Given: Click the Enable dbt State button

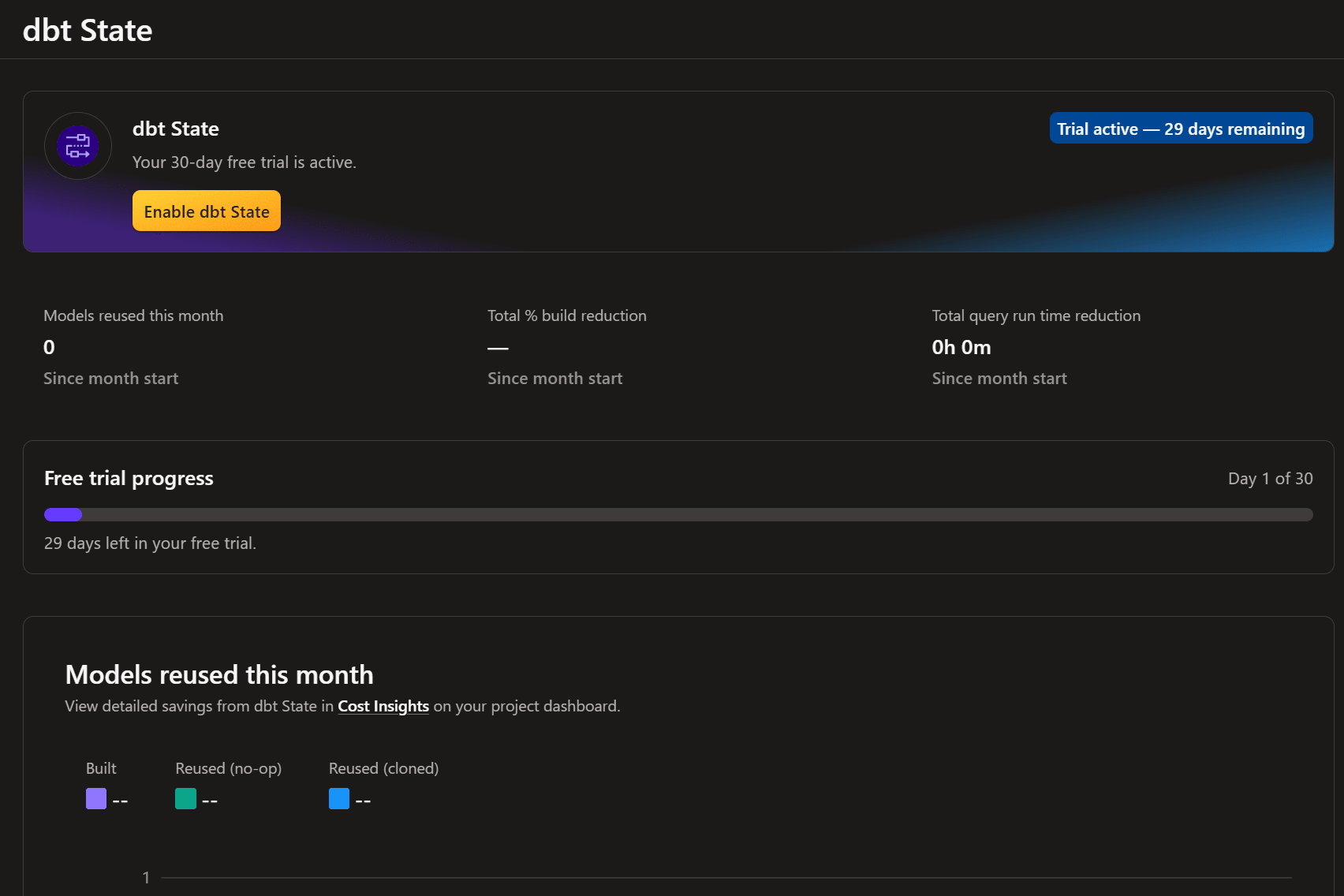Looking at the screenshot, I should point(207,211).
